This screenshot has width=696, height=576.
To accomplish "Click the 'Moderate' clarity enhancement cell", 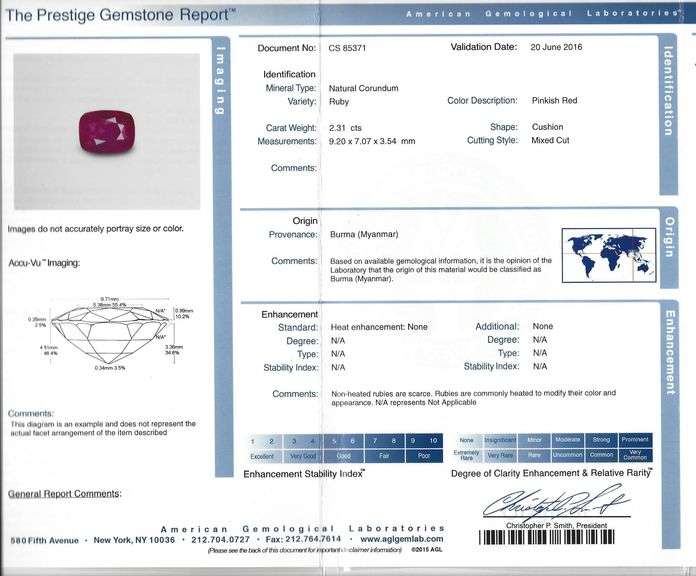I will pyautogui.click(x=568, y=440).
